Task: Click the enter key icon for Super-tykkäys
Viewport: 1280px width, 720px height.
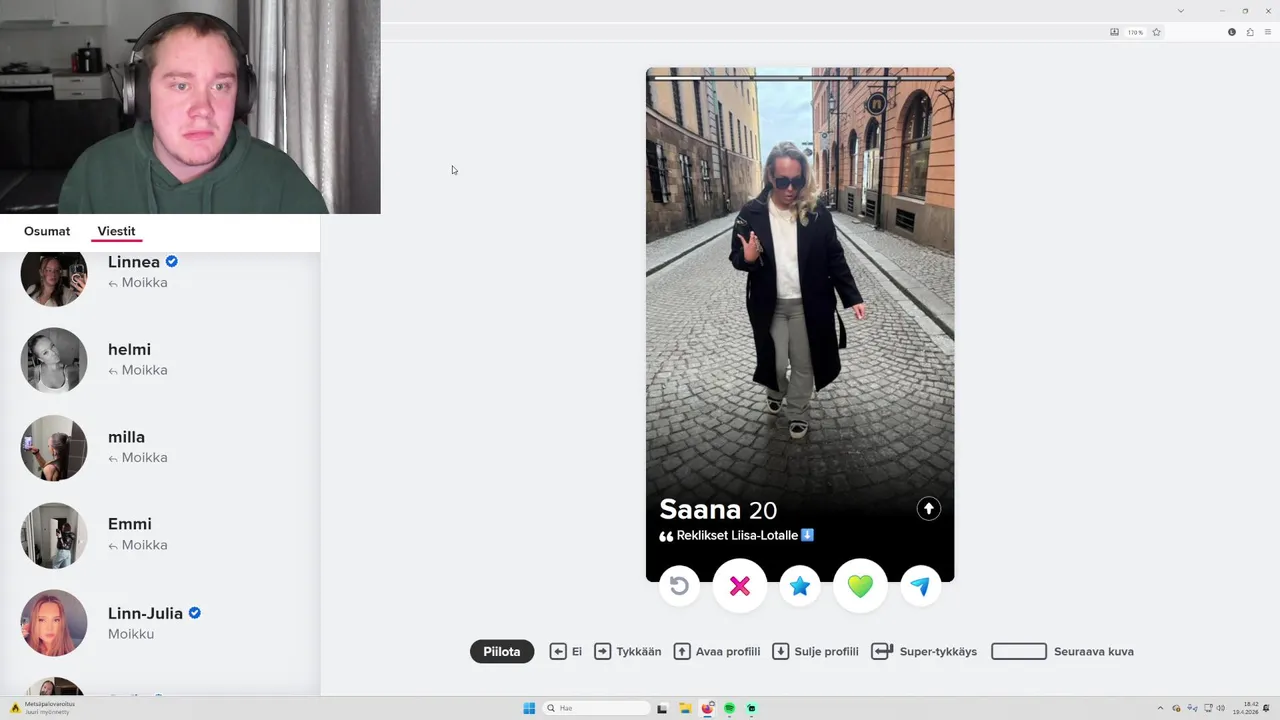Action: point(882,651)
